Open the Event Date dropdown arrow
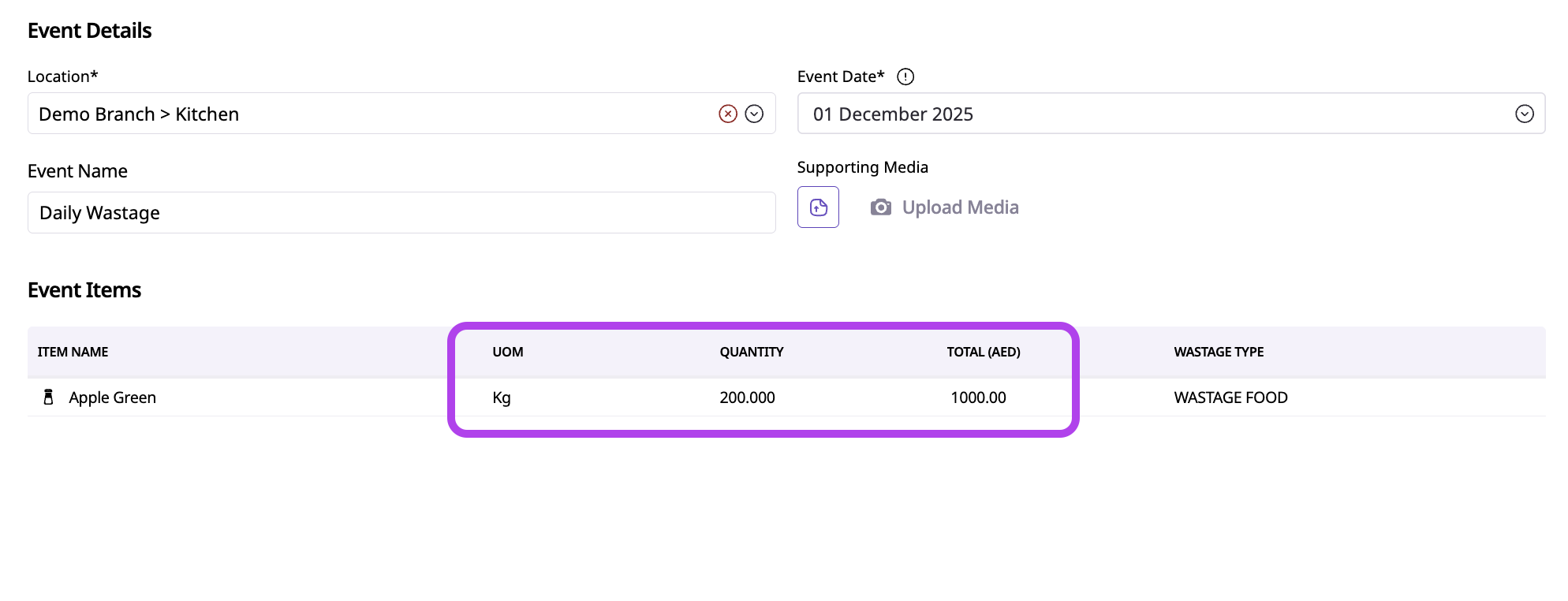 coord(1524,114)
